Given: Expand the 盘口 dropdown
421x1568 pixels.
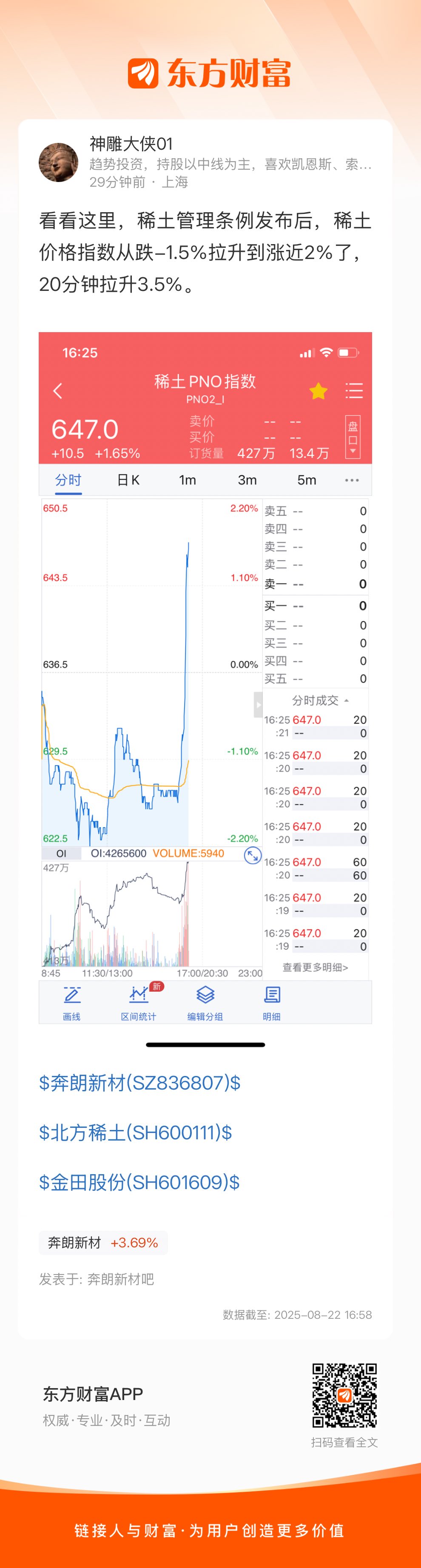Looking at the screenshot, I should [353, 436].
